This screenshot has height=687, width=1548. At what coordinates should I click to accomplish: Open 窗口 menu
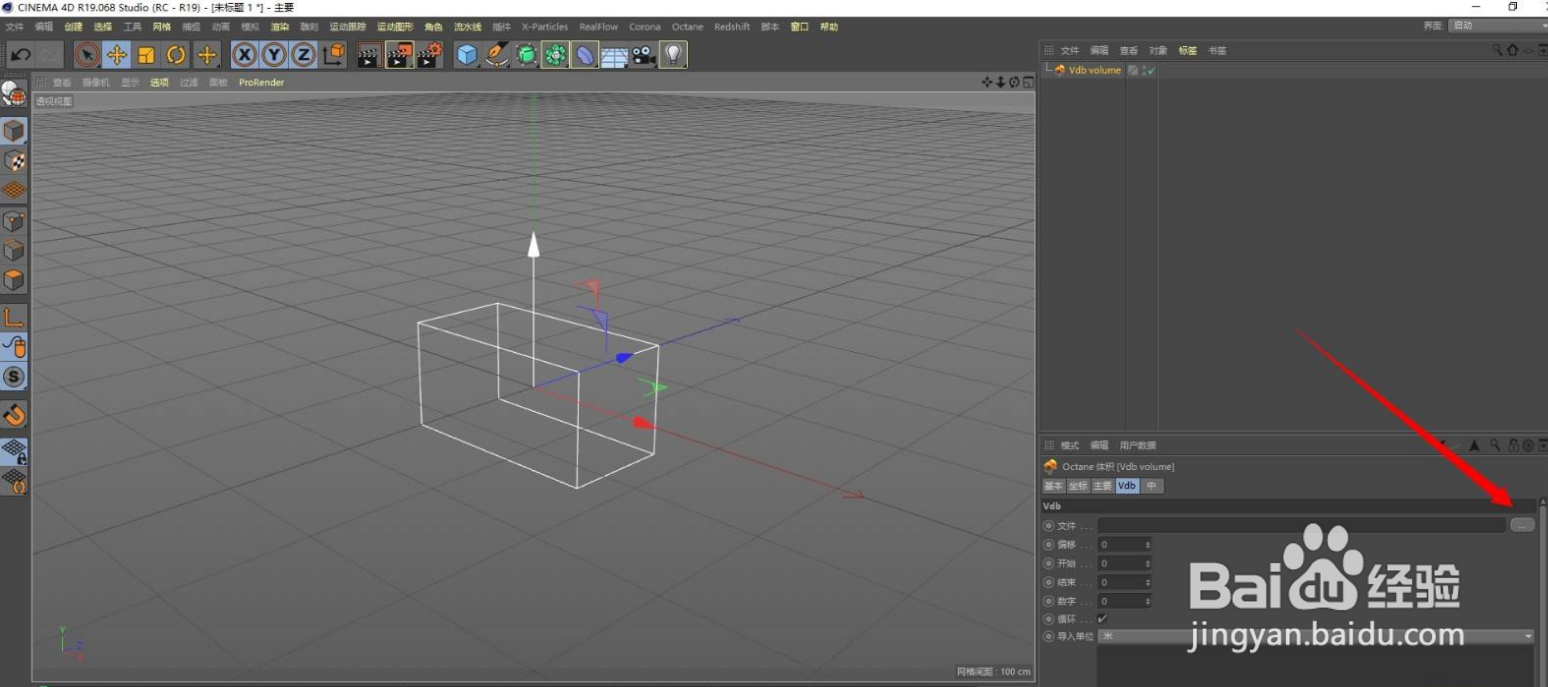point(799,27)
